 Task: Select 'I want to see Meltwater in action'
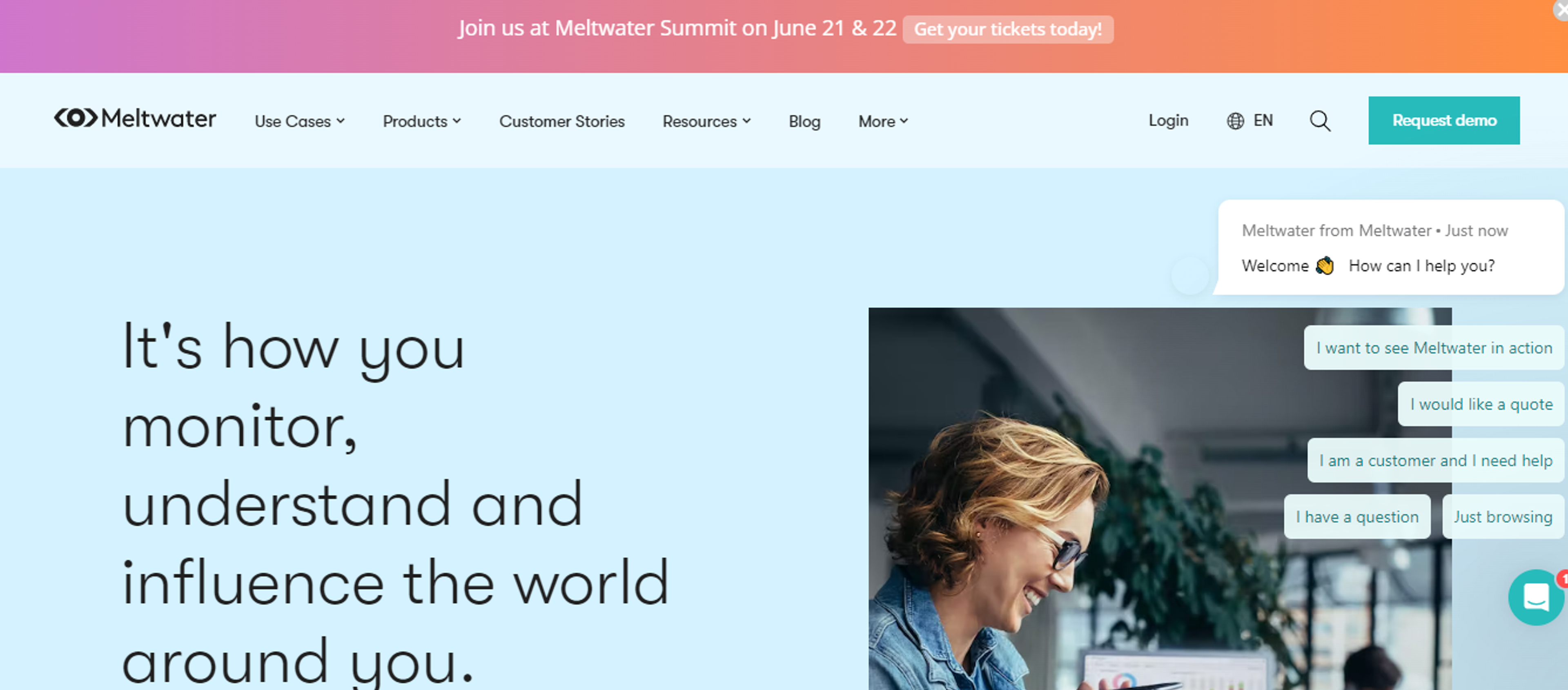(x=1434, y=347)
